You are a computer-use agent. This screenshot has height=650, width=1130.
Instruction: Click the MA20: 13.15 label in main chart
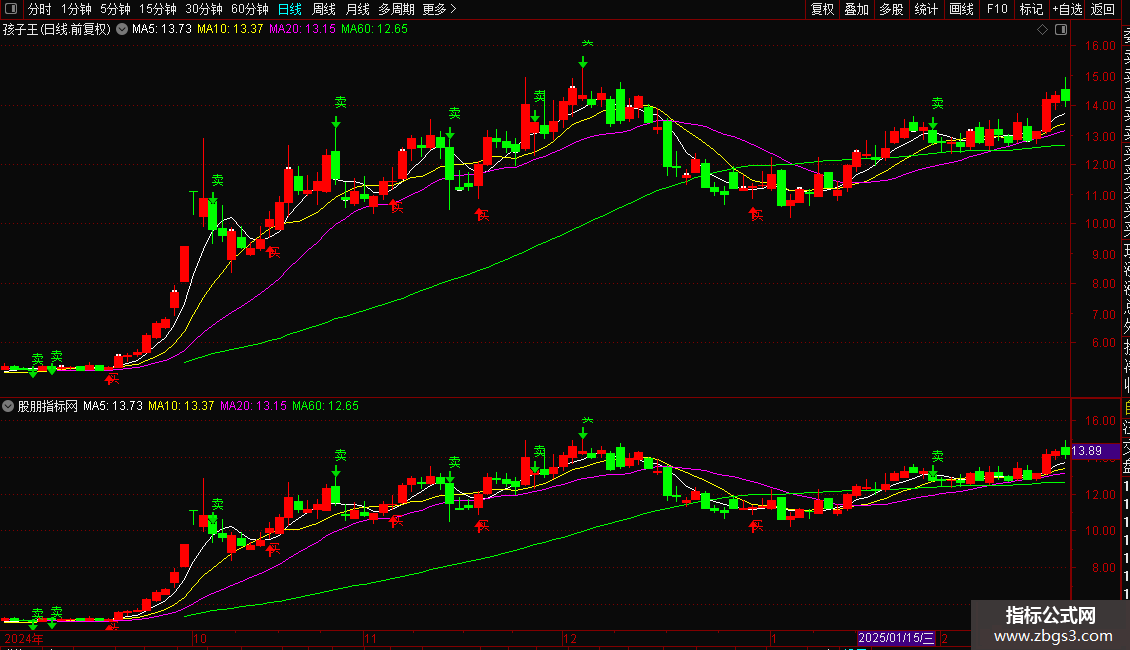pos(302,30)
